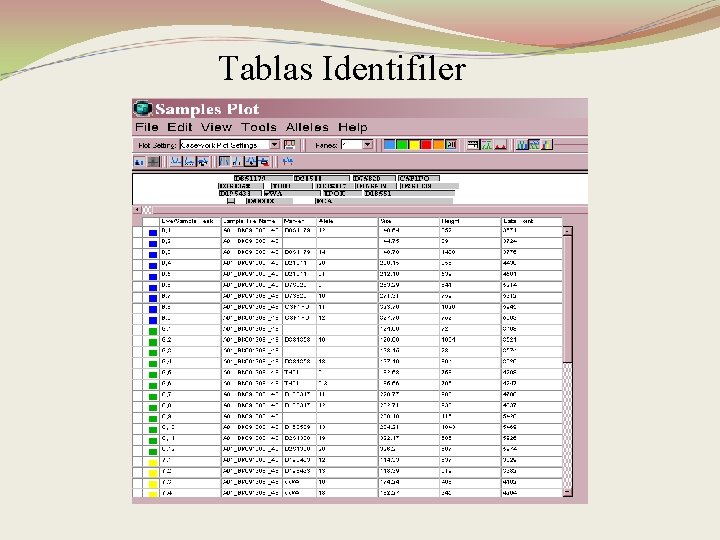Select the D7S820 marker header
The height and width of the screenshot is (540, 720).
374,178
